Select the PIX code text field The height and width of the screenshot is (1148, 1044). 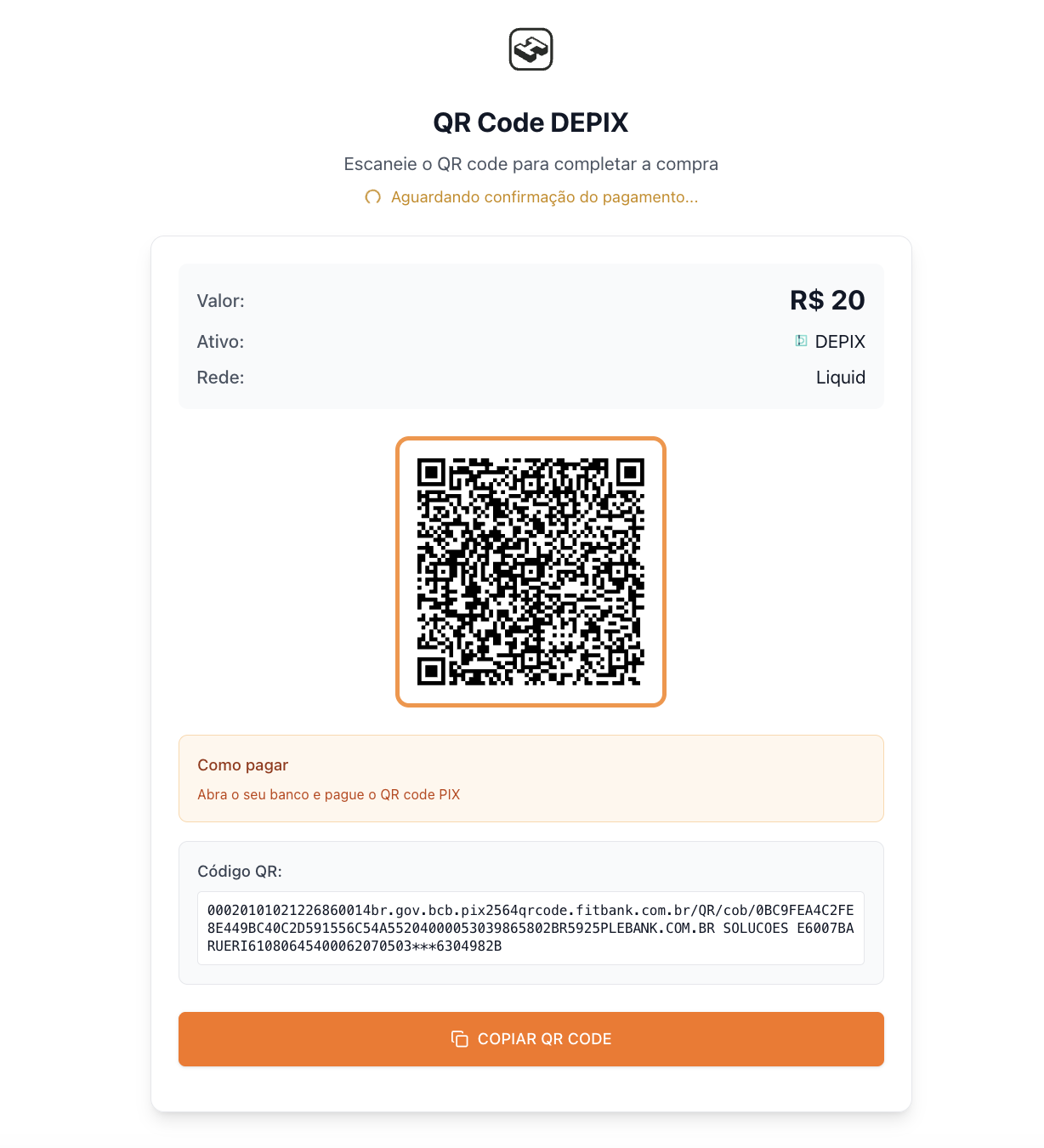point(531,928)
